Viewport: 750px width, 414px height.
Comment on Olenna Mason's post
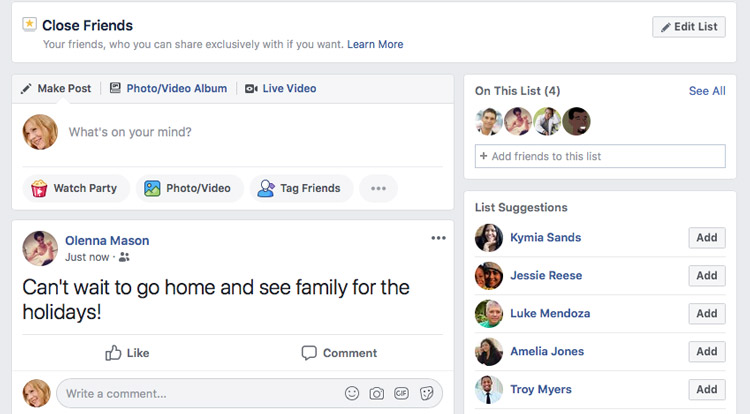(339, 353)
